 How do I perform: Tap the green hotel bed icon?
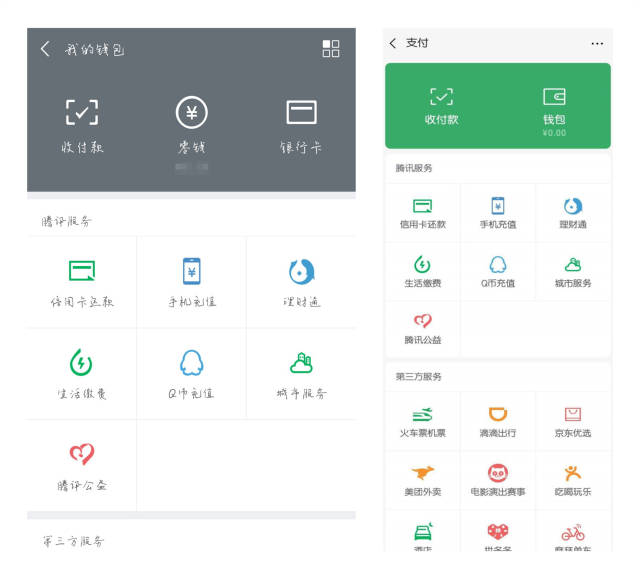click(423, 532)
